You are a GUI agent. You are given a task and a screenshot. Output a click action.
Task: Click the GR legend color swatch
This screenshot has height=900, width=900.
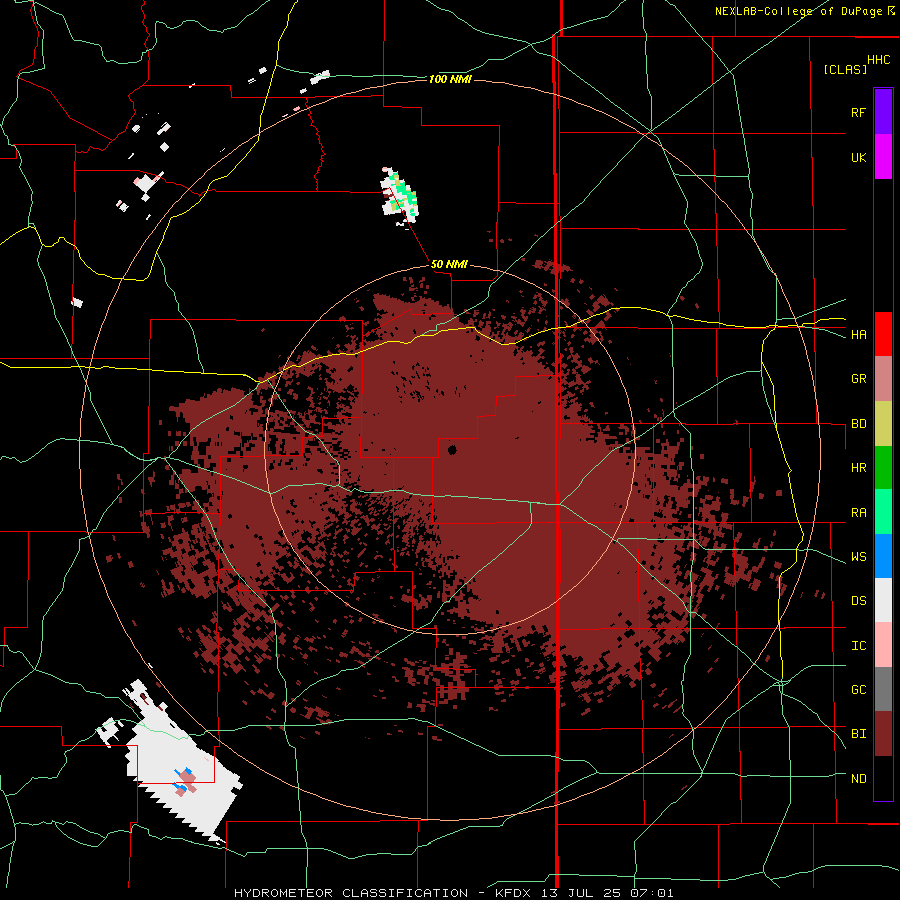coord(883,379)
